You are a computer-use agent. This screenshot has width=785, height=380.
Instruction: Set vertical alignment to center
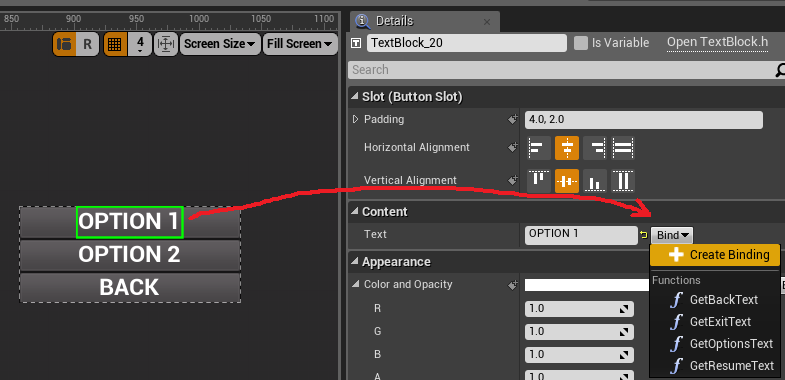pyautogui.click(x=567, y=181)
